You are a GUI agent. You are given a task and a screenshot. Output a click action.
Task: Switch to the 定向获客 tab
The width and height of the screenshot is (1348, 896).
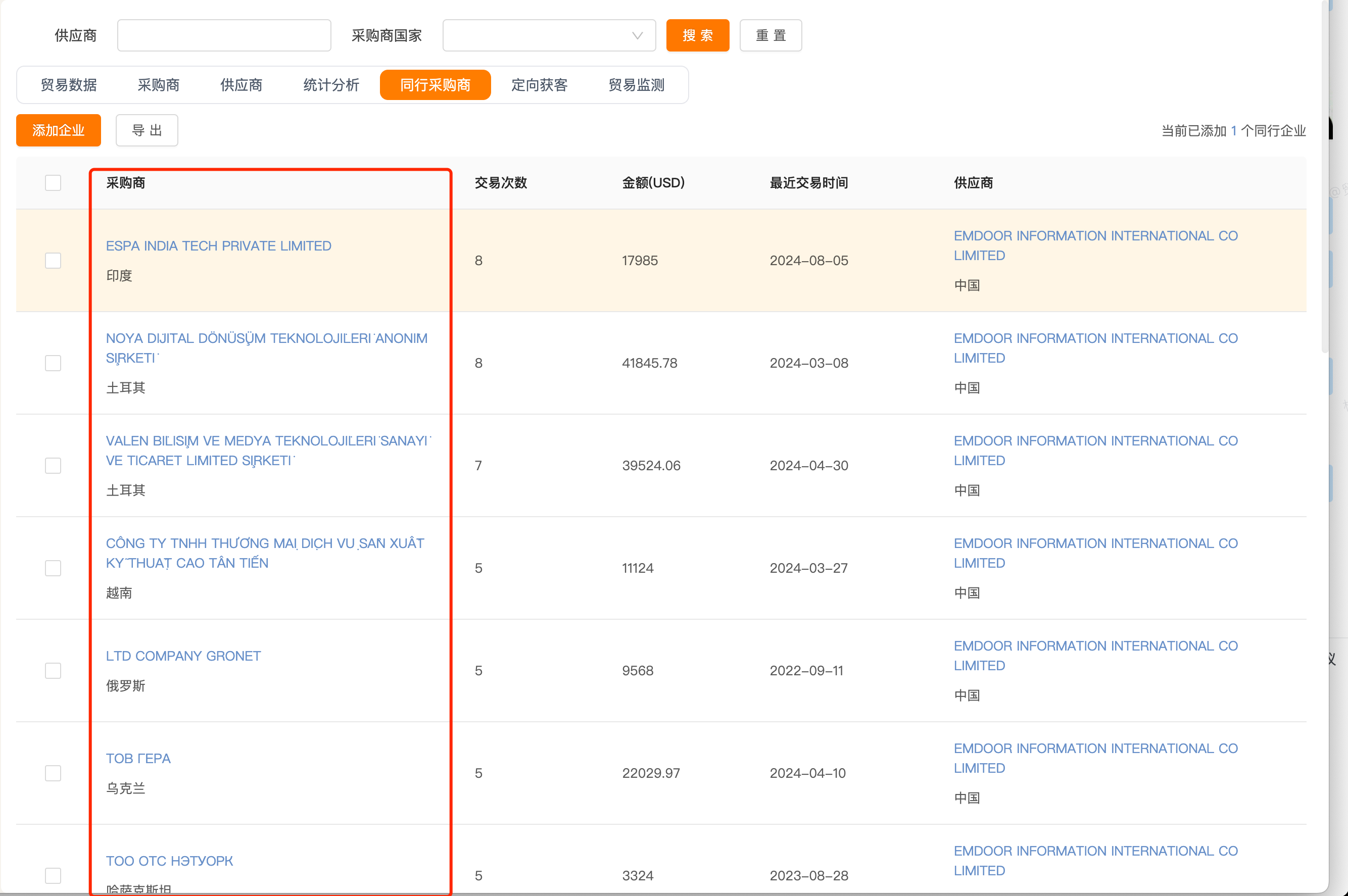[539, 85]
